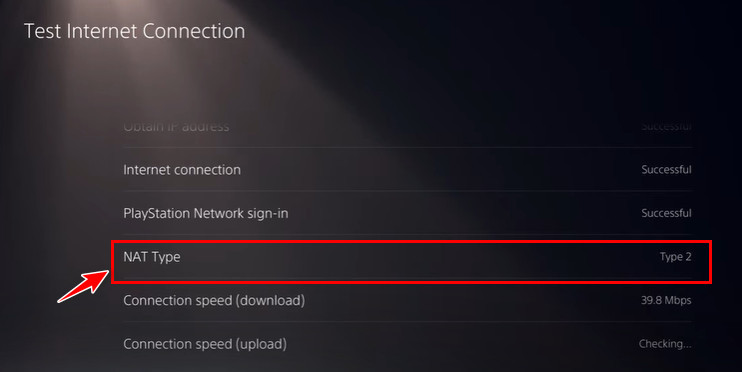The image size is (742, 372).
Task: Click the word PlayStation in the list
Action: [157, 213]
